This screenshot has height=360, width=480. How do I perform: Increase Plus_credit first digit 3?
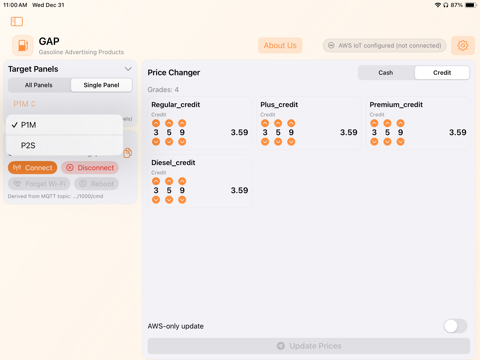click(x=265, y=123)
